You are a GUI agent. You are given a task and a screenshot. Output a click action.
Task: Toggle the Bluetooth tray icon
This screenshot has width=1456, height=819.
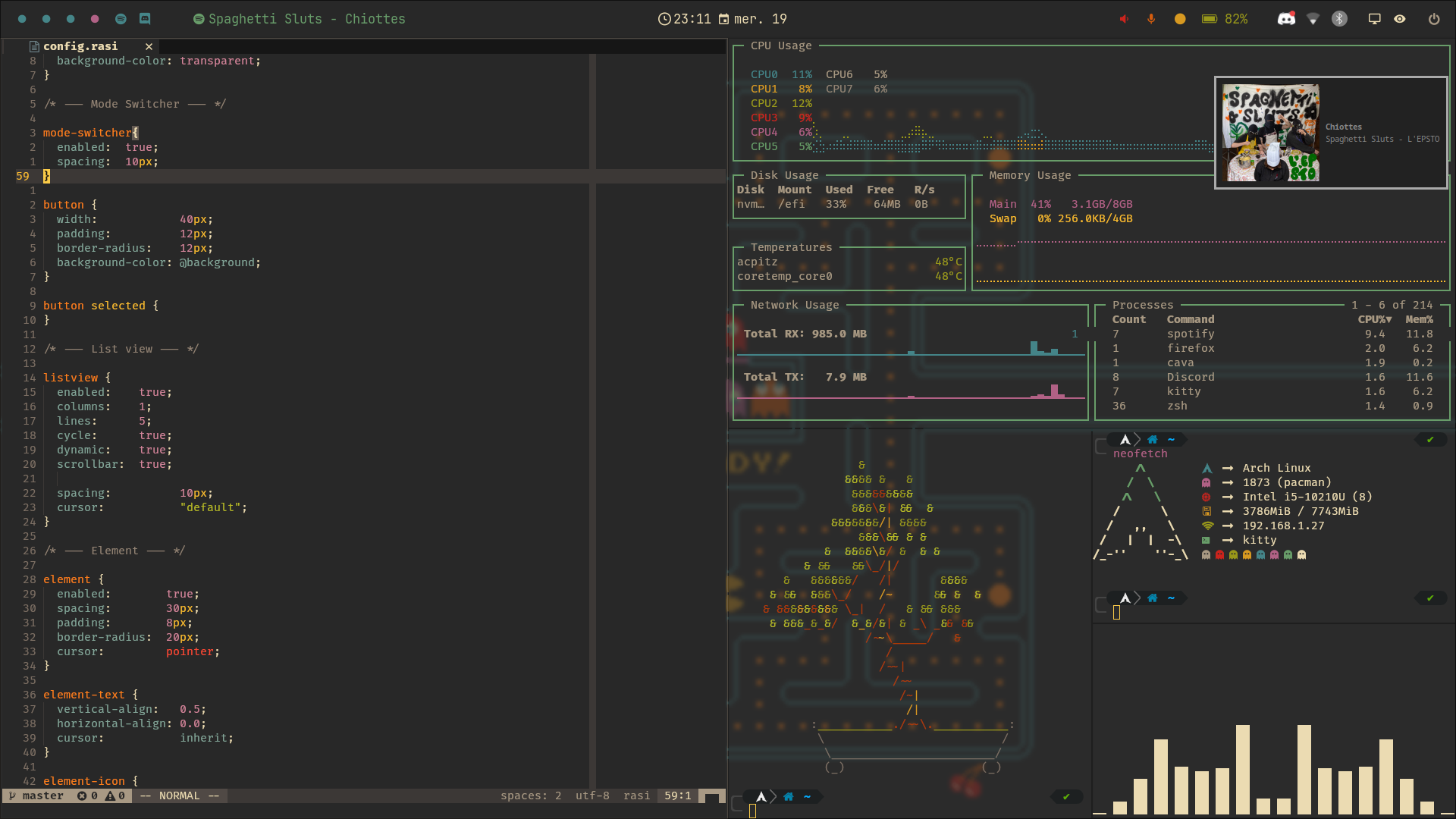(x=1340, y=19)
